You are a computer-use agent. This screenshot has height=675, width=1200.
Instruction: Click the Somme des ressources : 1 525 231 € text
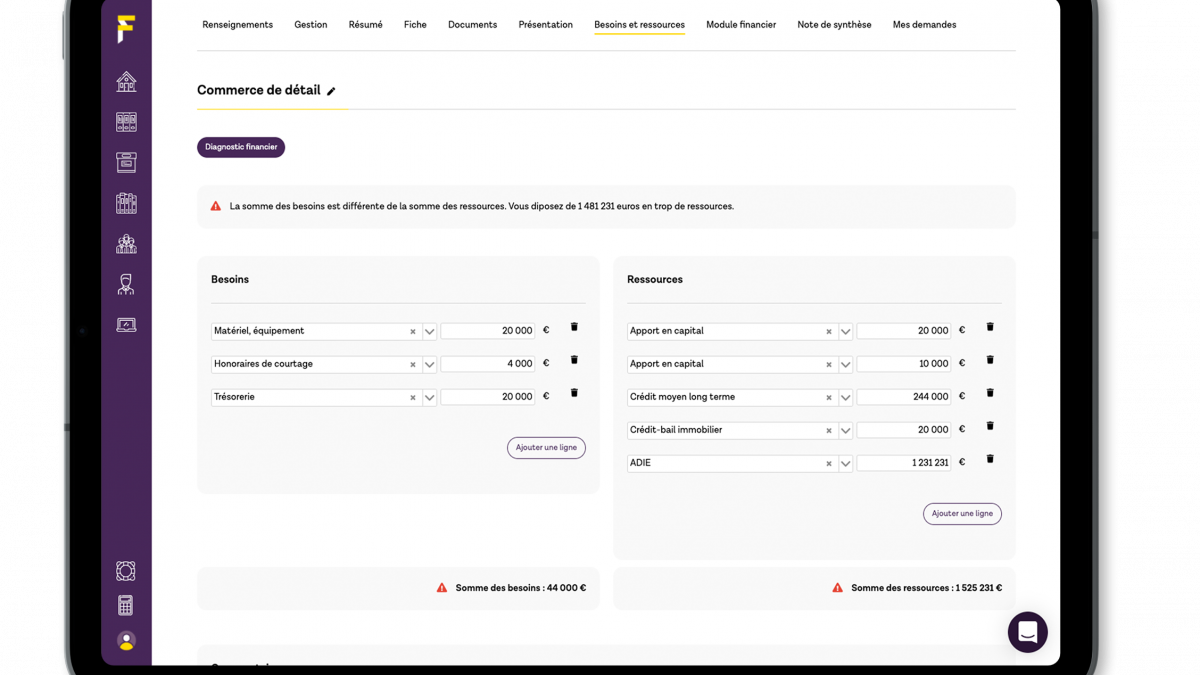point(926,588)
